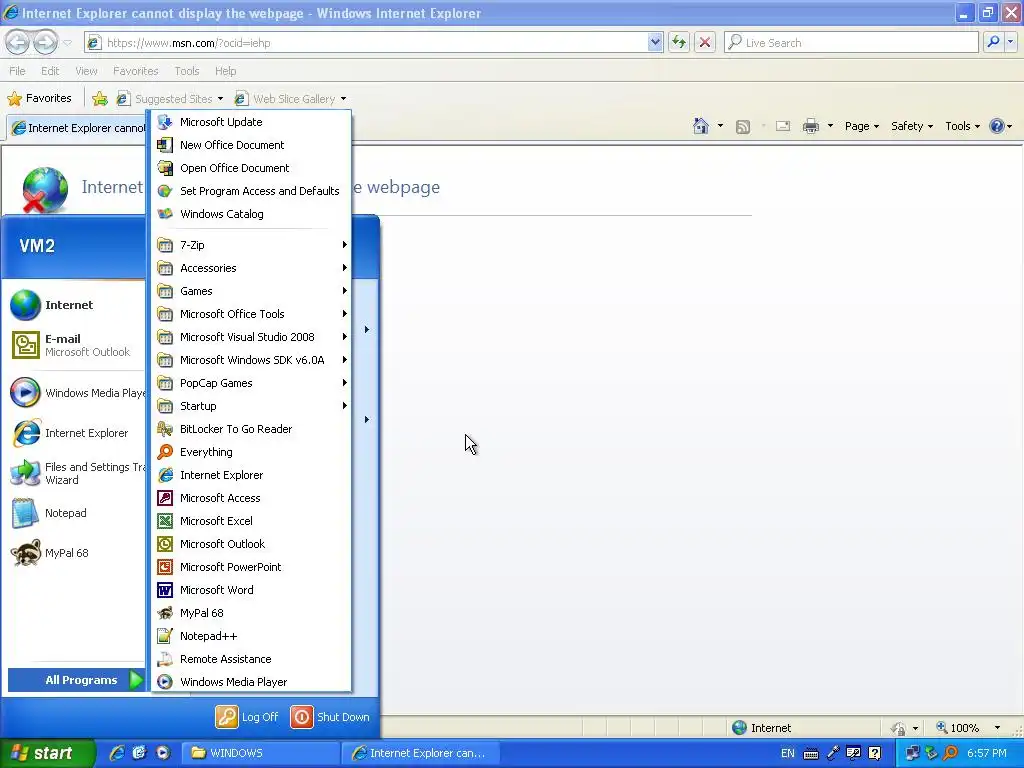
Task: Launch Microsoft Word
Action: point(251,590)
